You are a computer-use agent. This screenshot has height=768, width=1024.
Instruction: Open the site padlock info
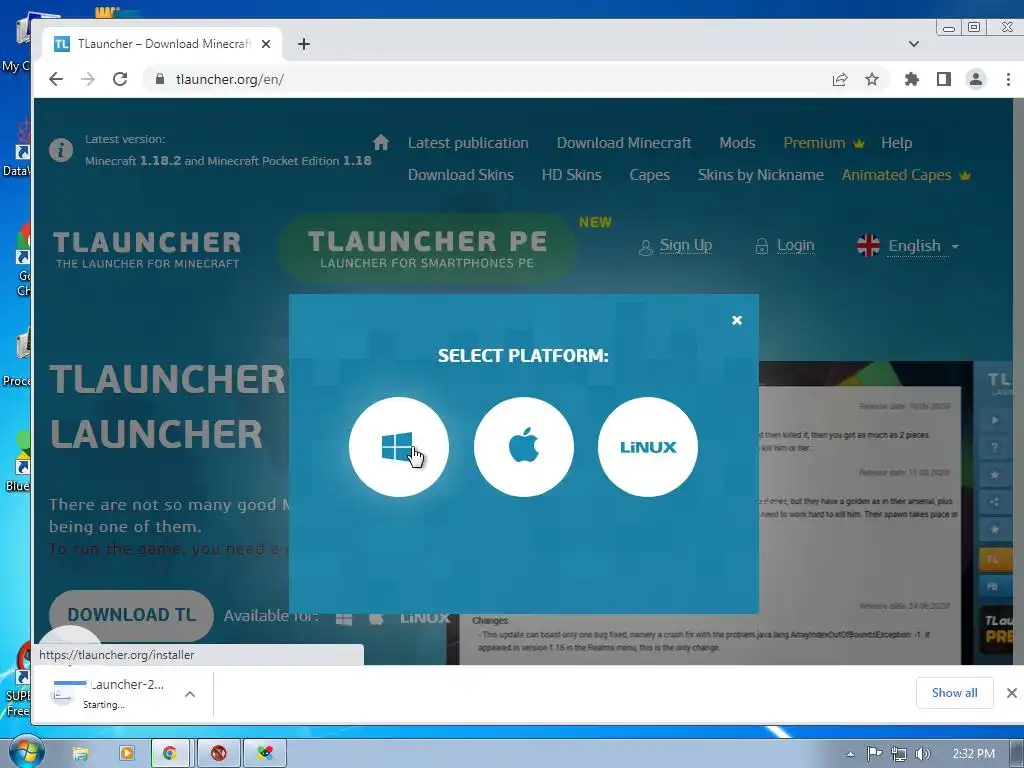tap(159, 79)
